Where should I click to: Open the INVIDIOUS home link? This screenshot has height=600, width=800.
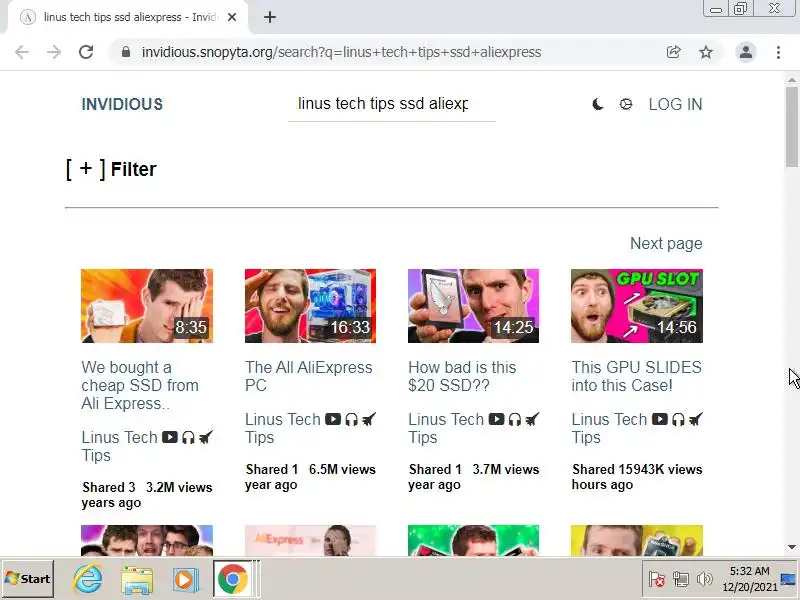pyautogui.click(x=122, y=104)
